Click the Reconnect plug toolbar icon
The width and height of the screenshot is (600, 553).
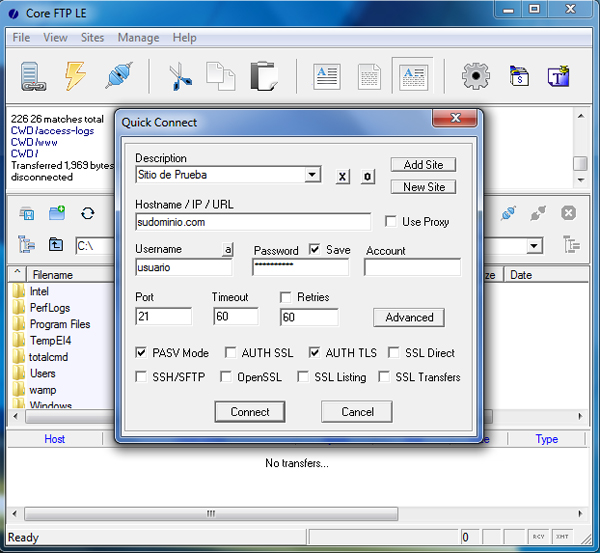[119, 75]
